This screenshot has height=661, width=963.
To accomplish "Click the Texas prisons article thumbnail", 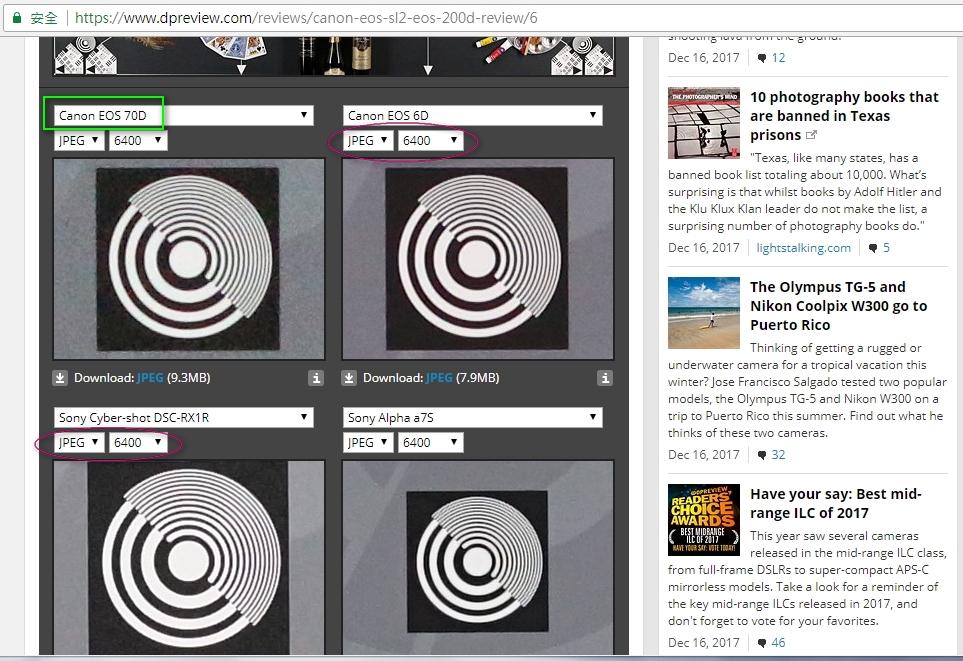I will point(704,123).
